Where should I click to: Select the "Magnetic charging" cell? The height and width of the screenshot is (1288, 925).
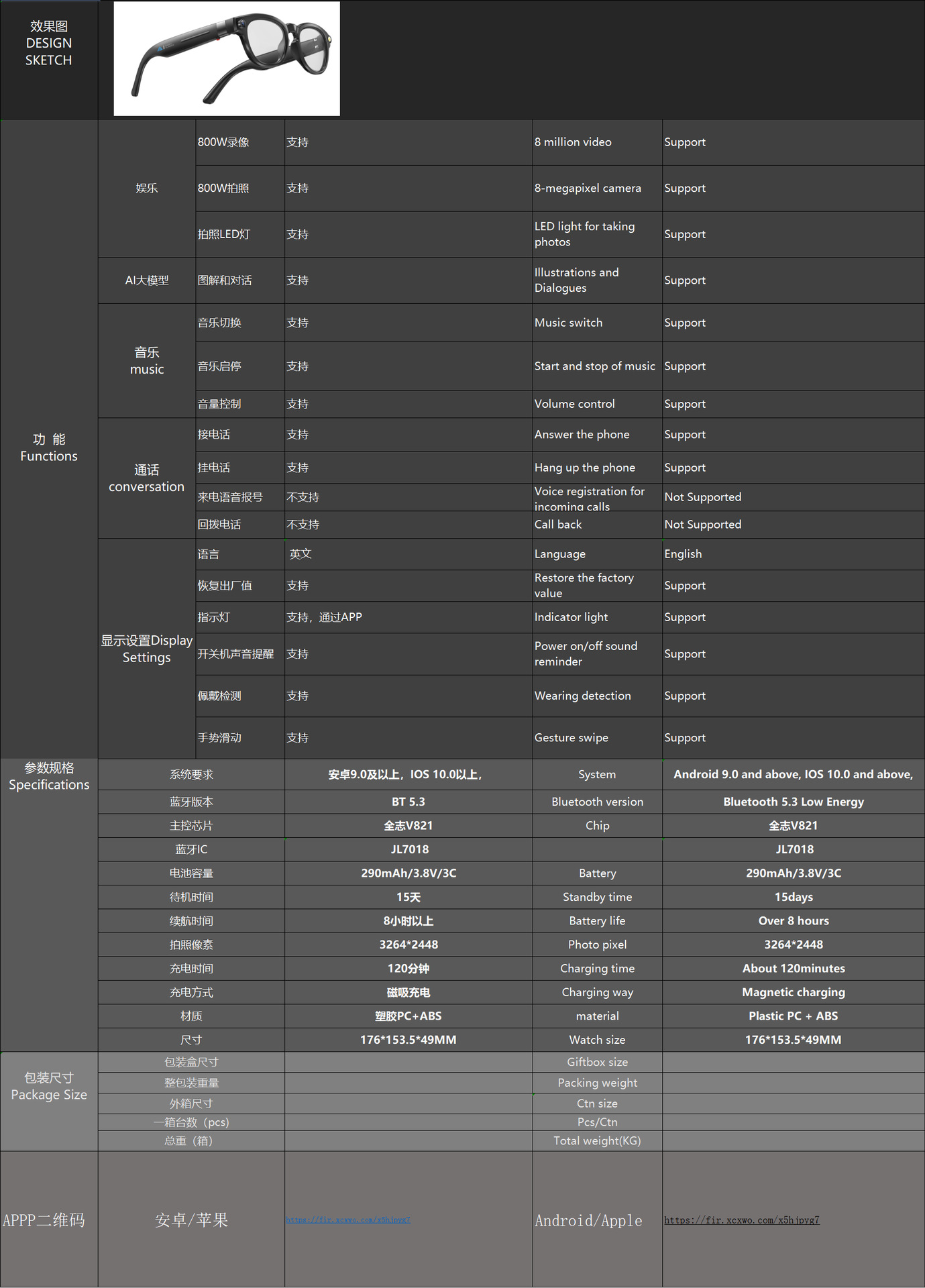click(794, 992)
